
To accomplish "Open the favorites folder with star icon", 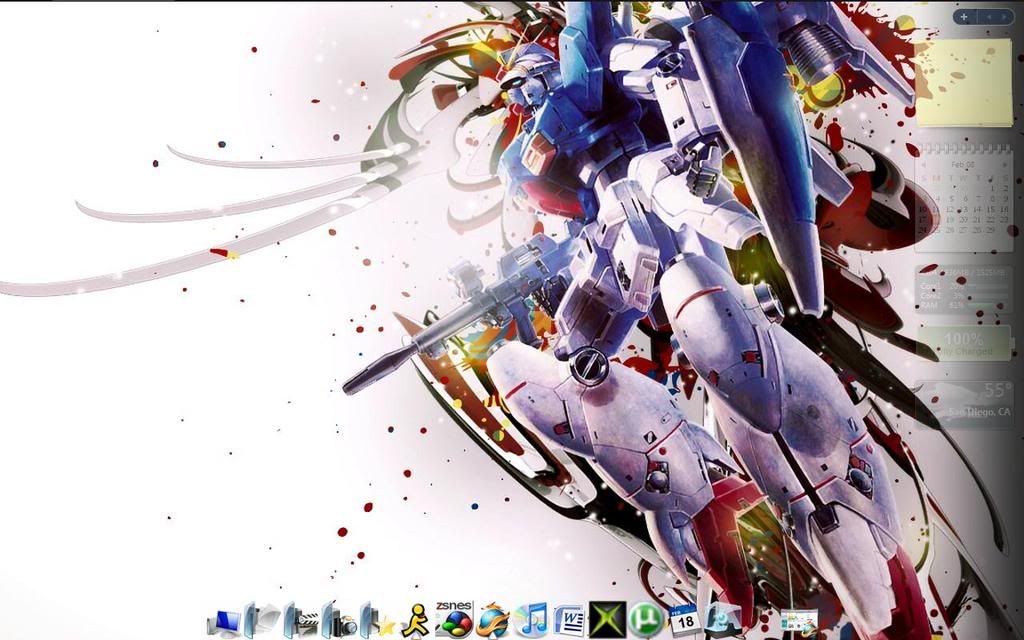I will (377, 619).
